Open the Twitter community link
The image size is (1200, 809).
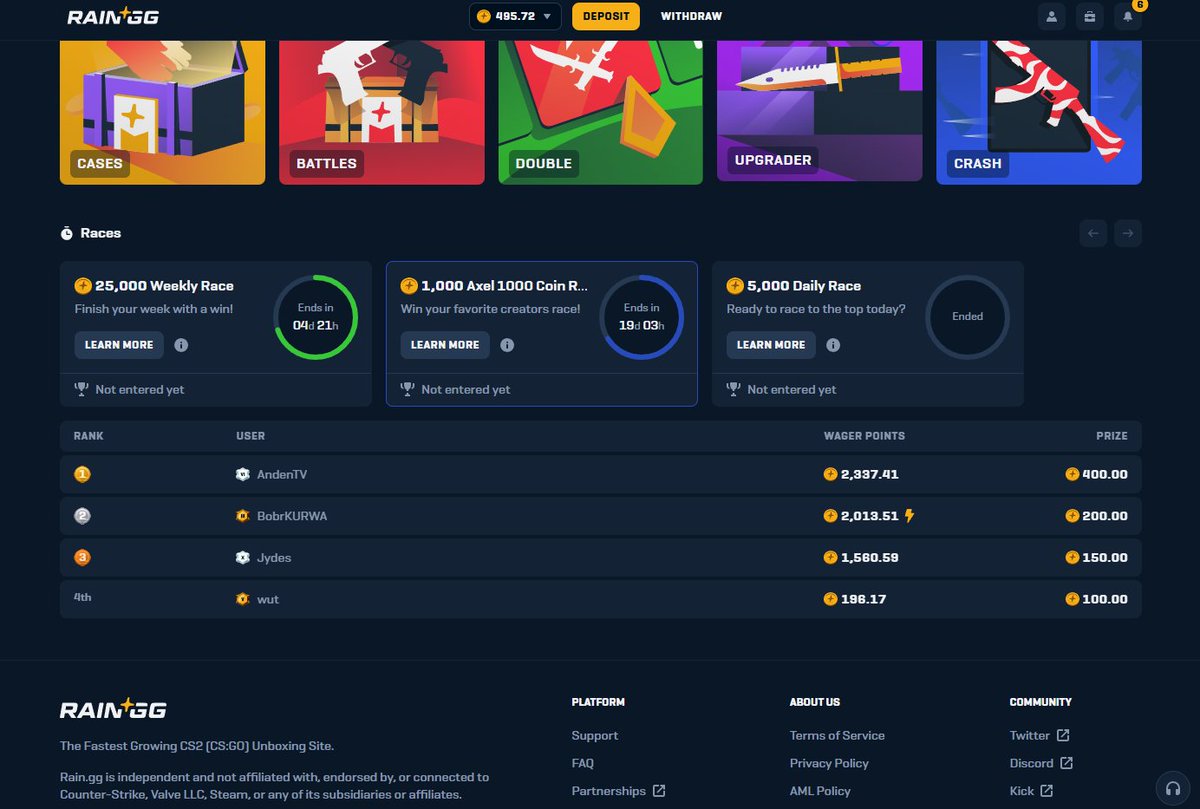coord(1039,735)
